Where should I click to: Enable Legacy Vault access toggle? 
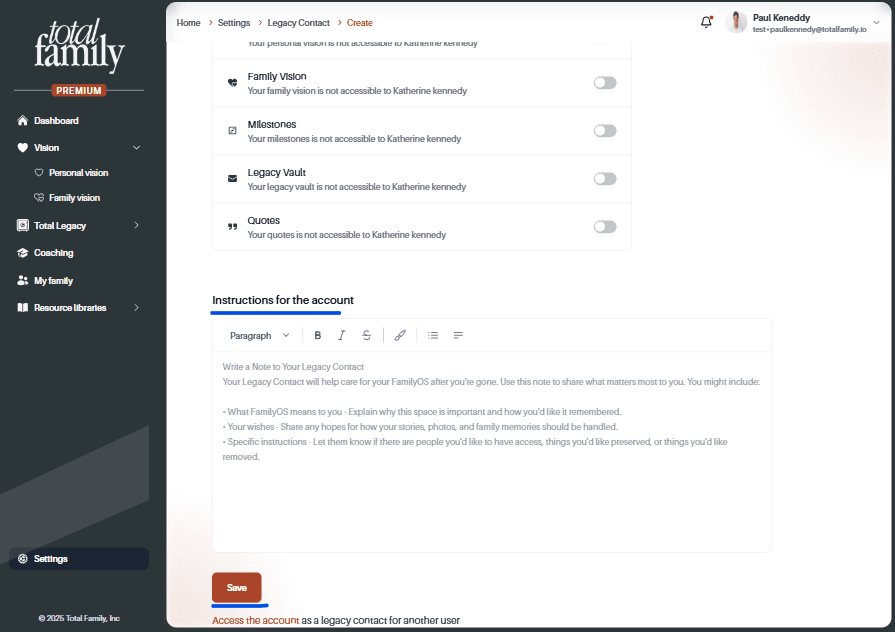click(605, 179)
